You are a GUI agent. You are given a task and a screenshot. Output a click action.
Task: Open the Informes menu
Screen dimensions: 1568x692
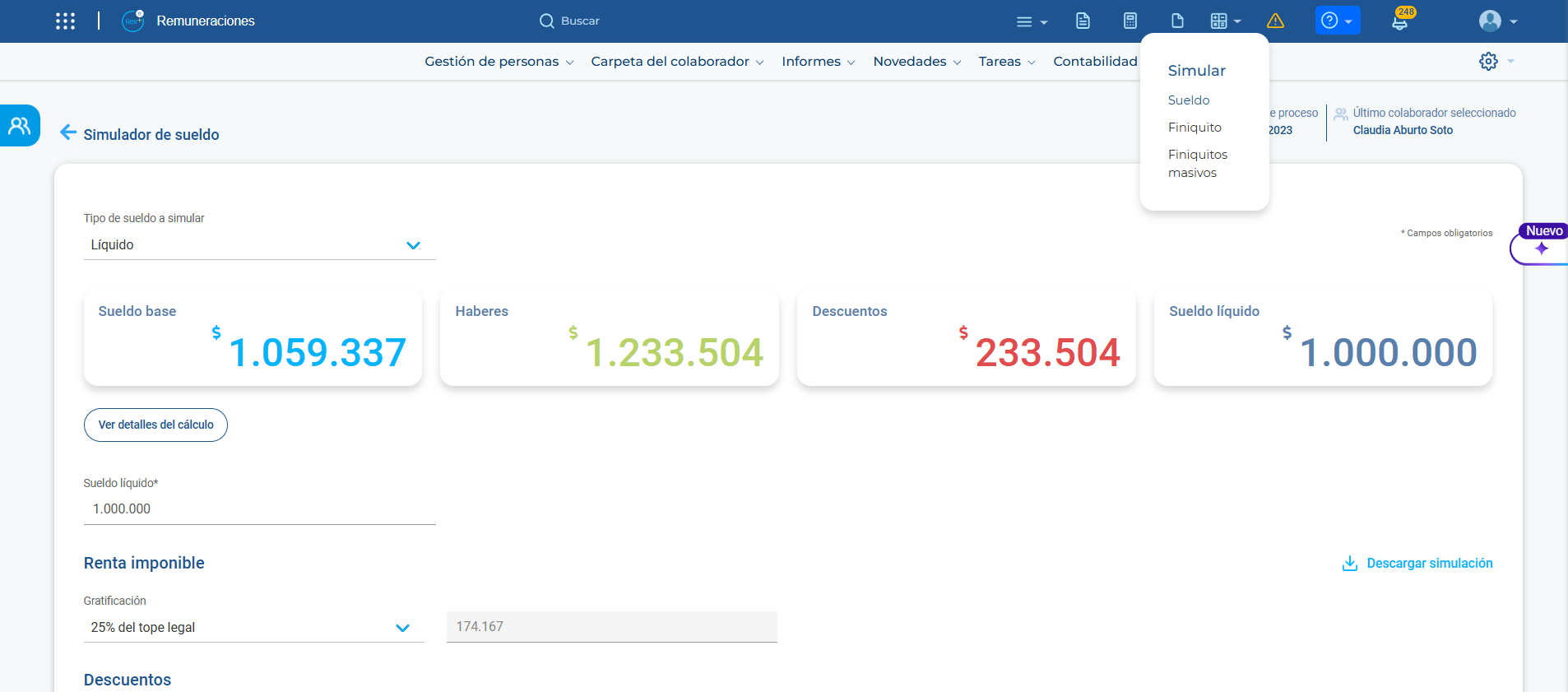click(x=818, y=62)
